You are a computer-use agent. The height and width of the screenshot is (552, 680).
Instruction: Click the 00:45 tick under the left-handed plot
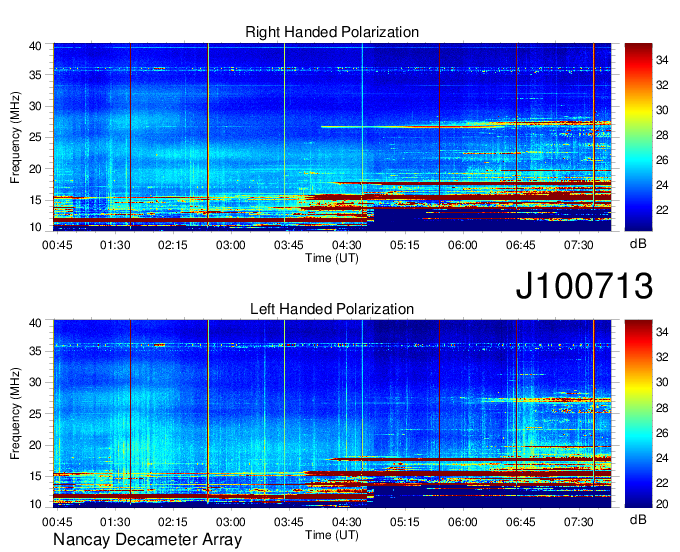click(57, 522)
